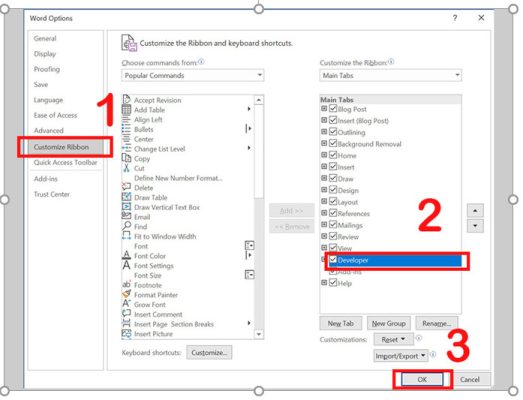Click the OK button
This screenshot has width=523, height=400.
tap(422, 379)
